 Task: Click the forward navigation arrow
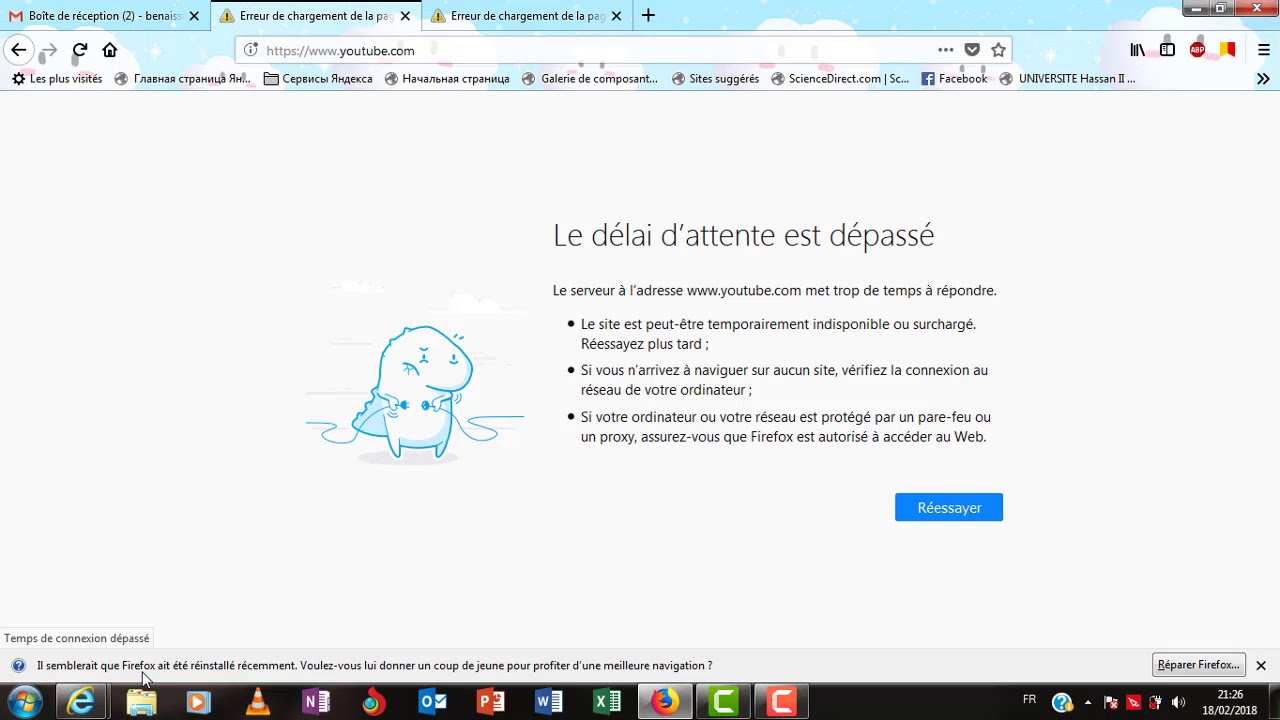pyautogui.click(x=49, y=50)
